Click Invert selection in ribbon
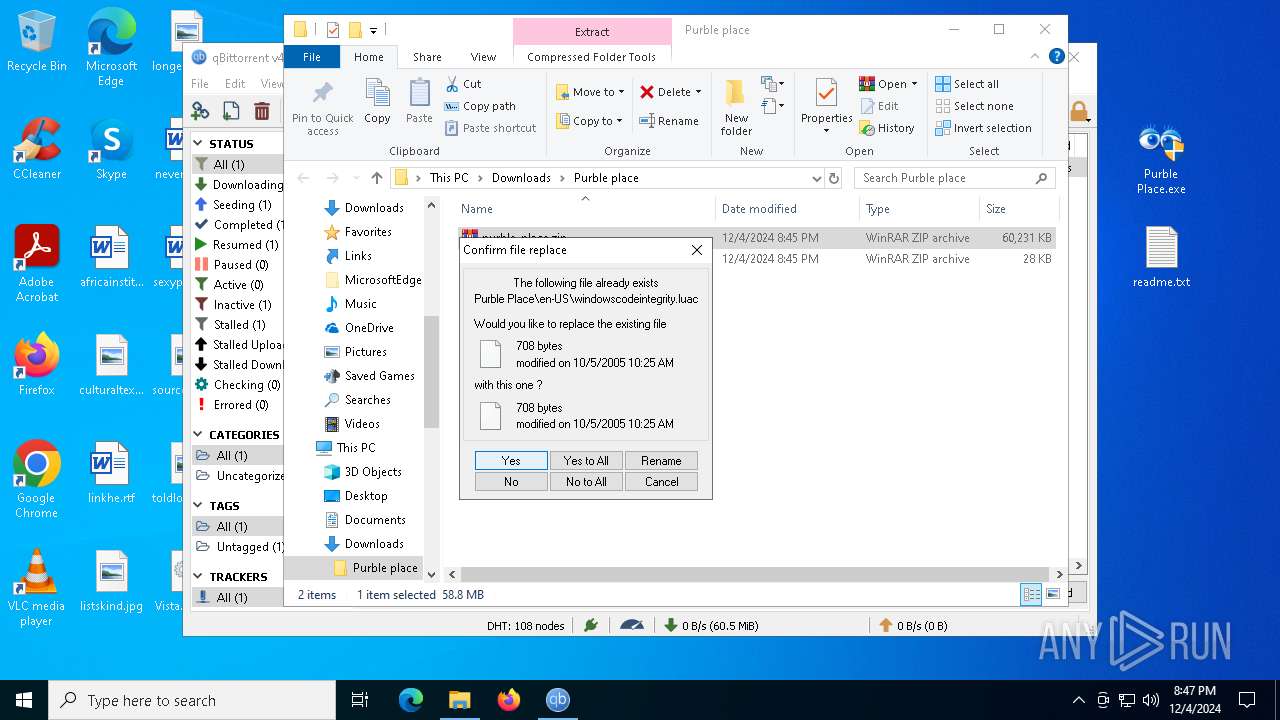Screen dimensions: 1280x720 pos(983,128)
